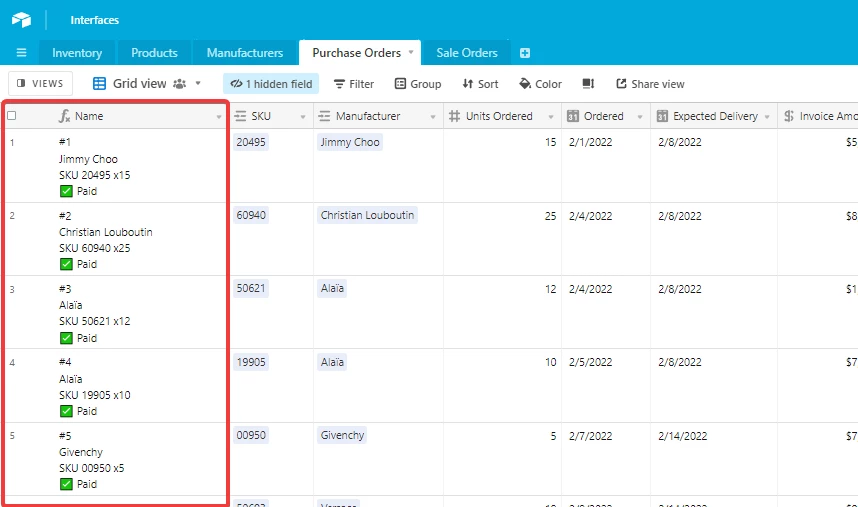This screenshot has width=858, height=507.
Task: Open Manufacturer column dropdown arrow
Action: coord(433,116)
